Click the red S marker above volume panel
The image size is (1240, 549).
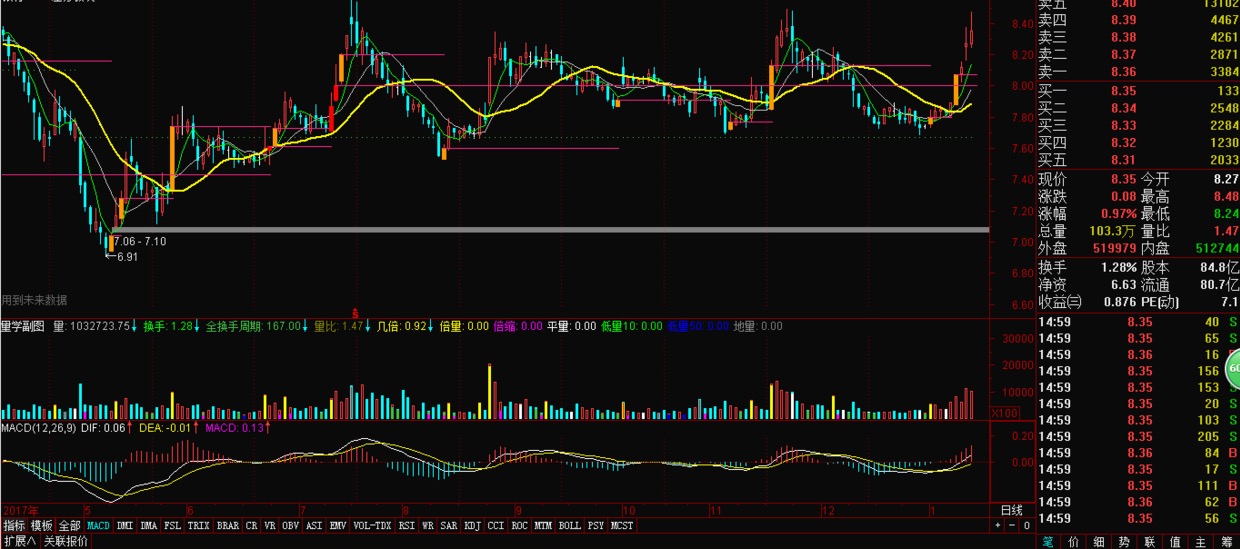[x=355, y=312]
